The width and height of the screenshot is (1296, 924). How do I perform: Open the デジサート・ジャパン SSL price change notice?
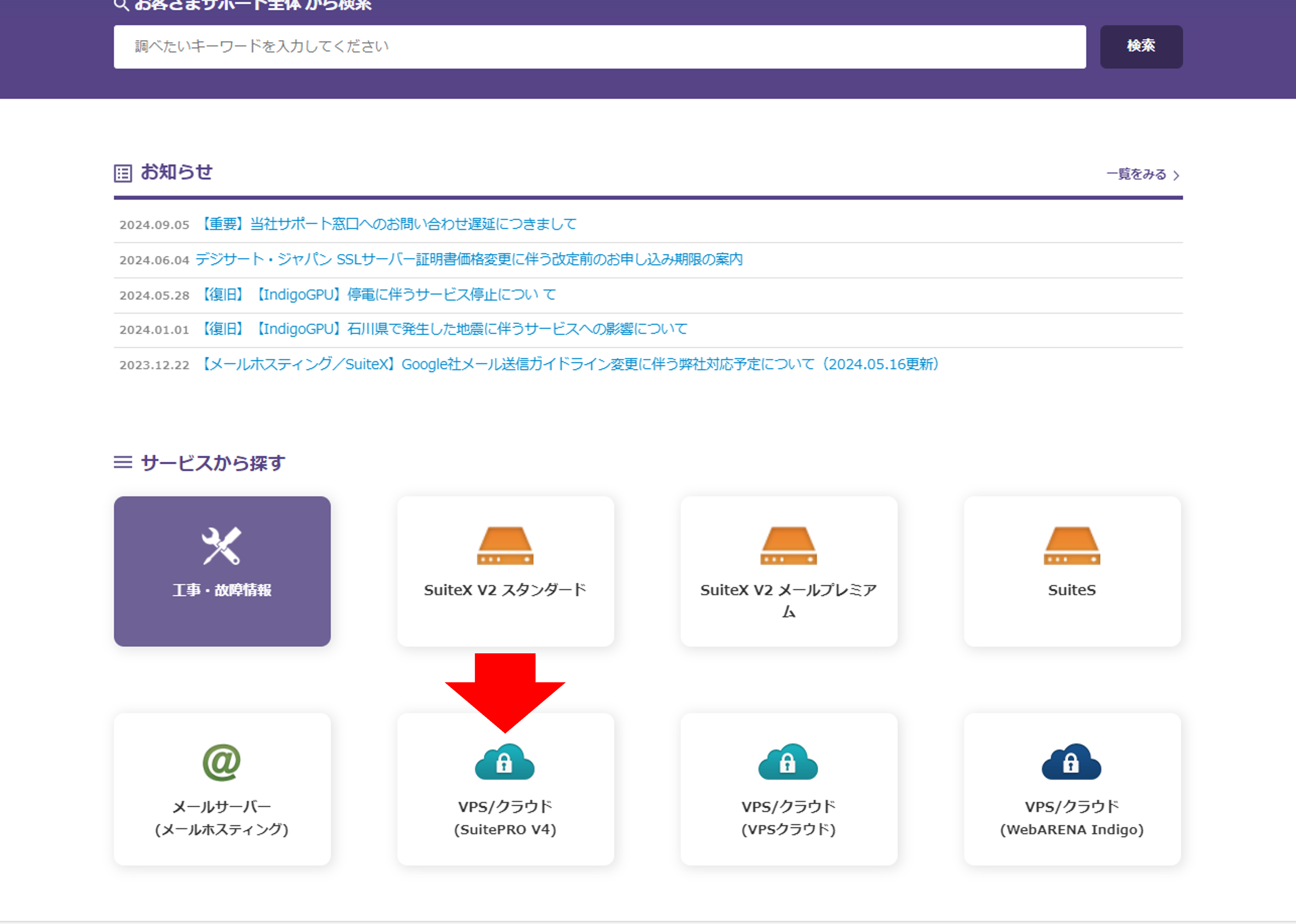click(469, 259)
